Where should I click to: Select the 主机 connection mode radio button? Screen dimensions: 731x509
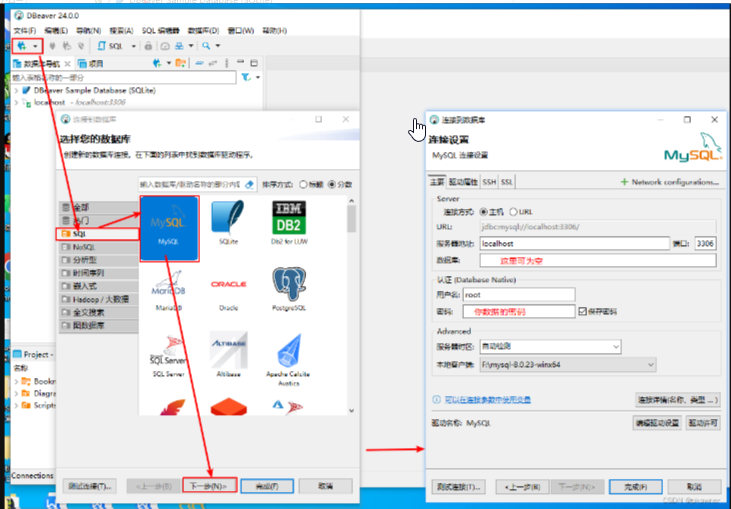[x=483, y=212]
